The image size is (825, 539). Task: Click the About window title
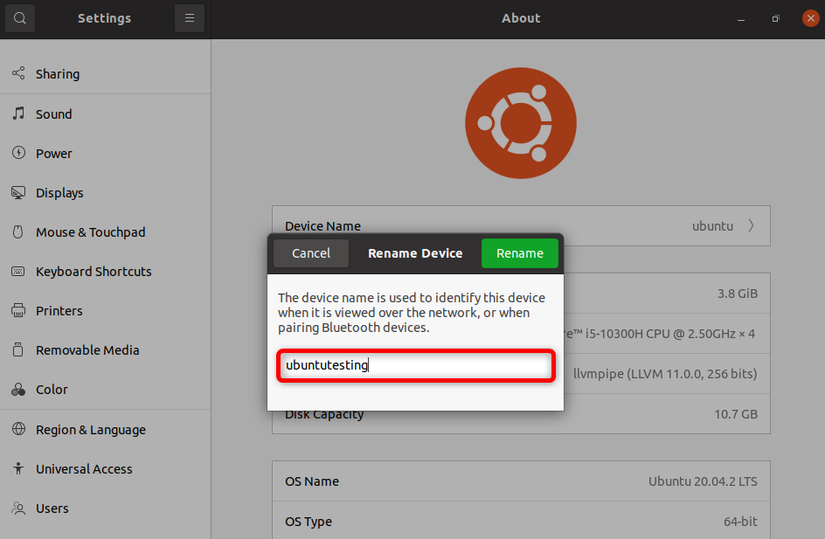coord(521,18)
